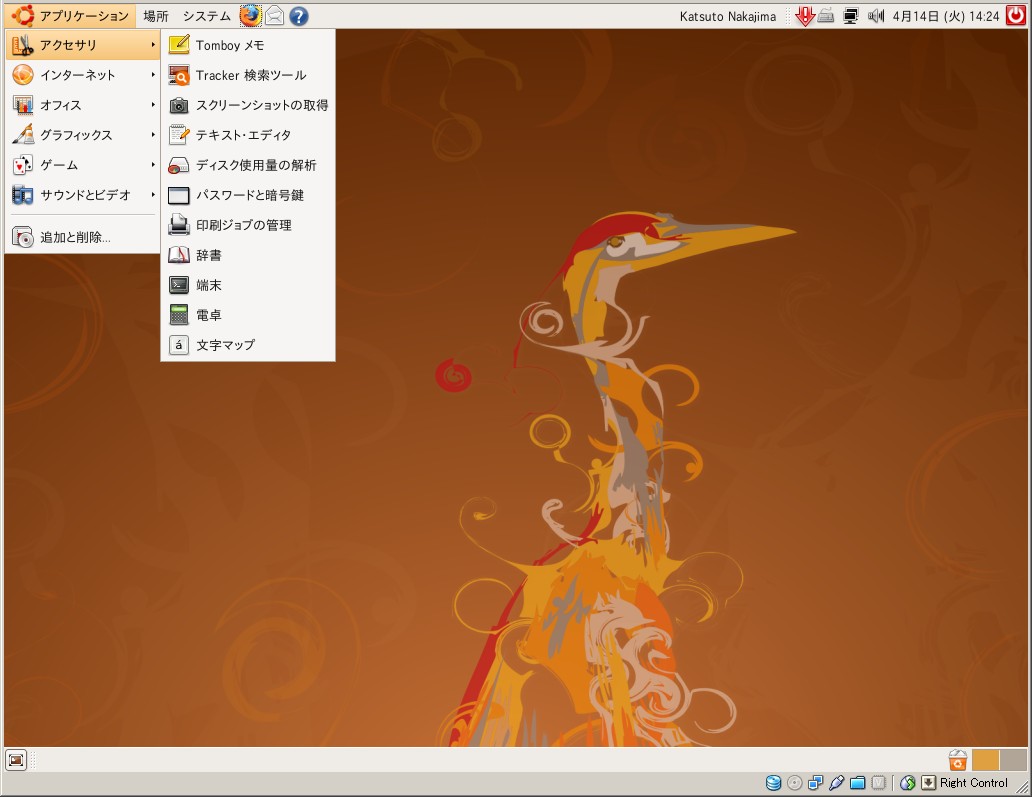Click the VirtualBox shared folders icon
The width and height of the screenshot is (1032, 797).
(858, 783)
